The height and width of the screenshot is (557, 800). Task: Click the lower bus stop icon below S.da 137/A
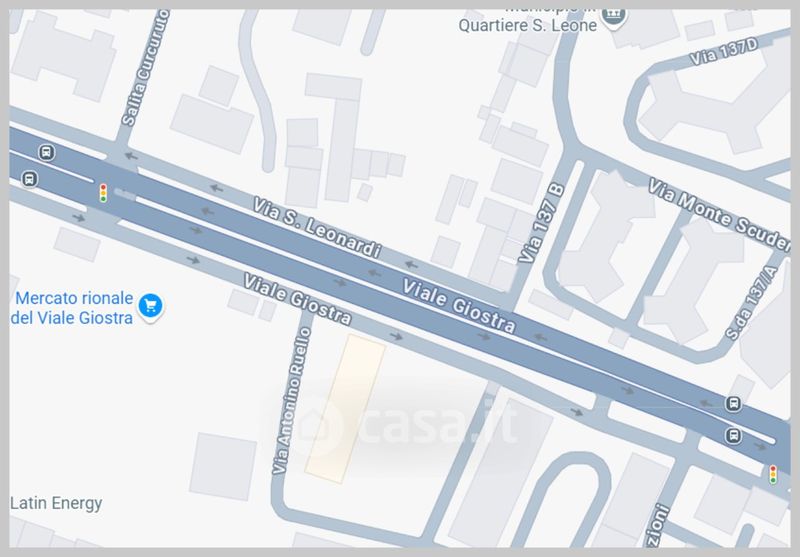(733, 436)
